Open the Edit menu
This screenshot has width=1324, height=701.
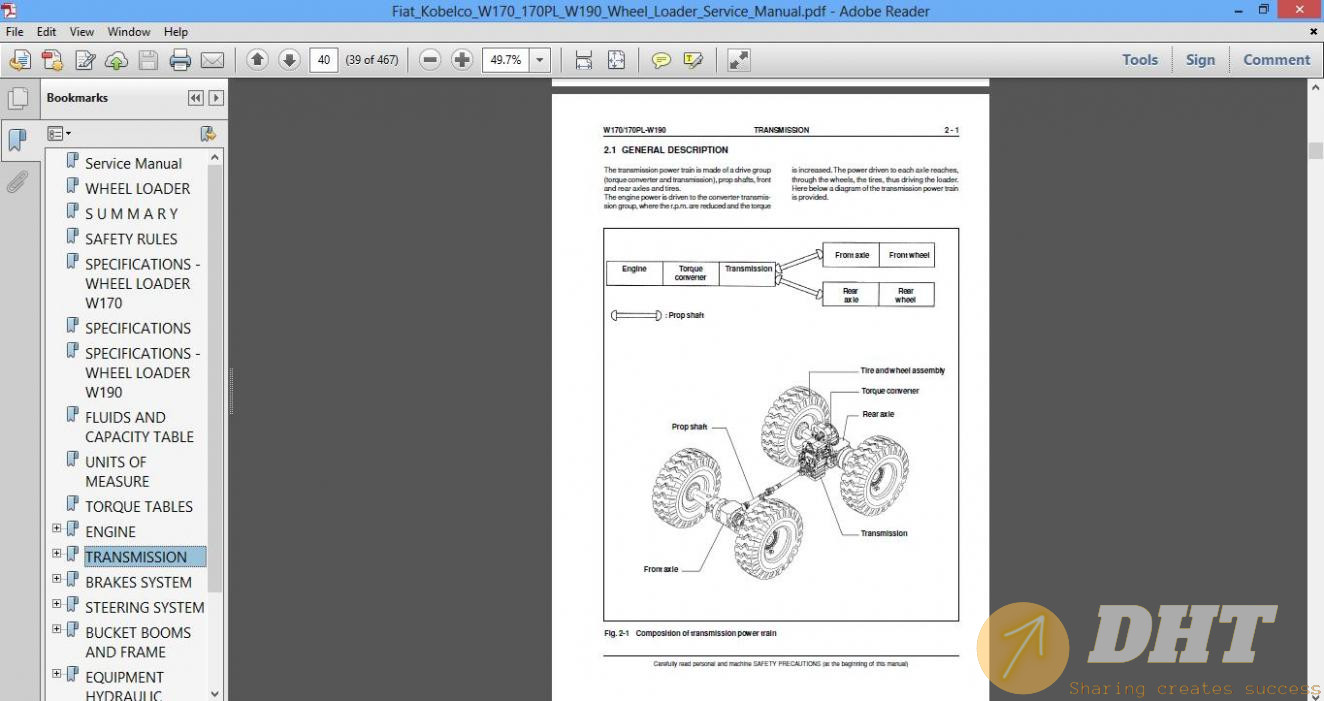pyautogui.click(x=46, y=32)
